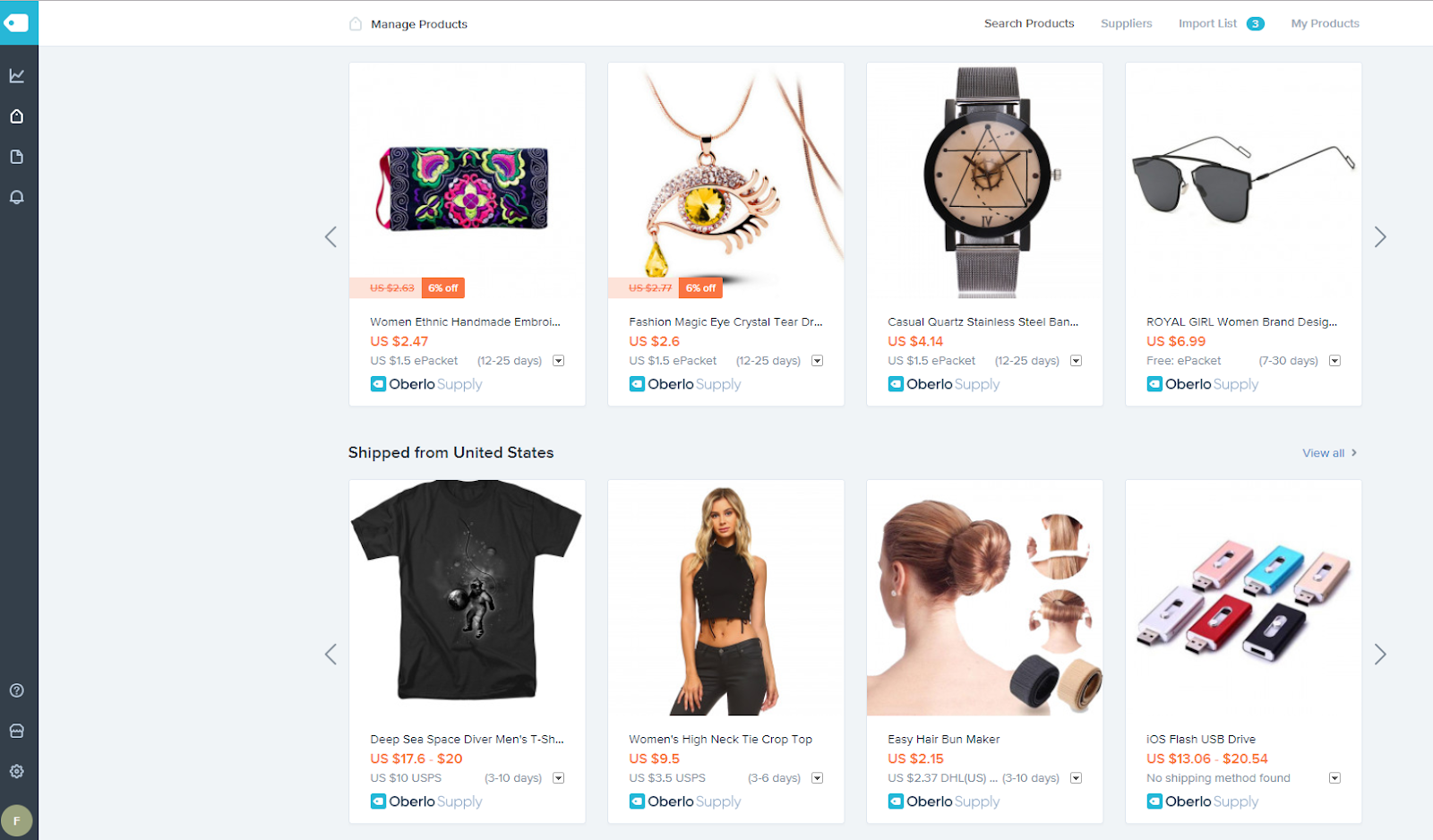This screenshot has width=1433, height=840.
Task: Expand shipping options for Women Ethnic Handmade product
Action: (559, 361)
